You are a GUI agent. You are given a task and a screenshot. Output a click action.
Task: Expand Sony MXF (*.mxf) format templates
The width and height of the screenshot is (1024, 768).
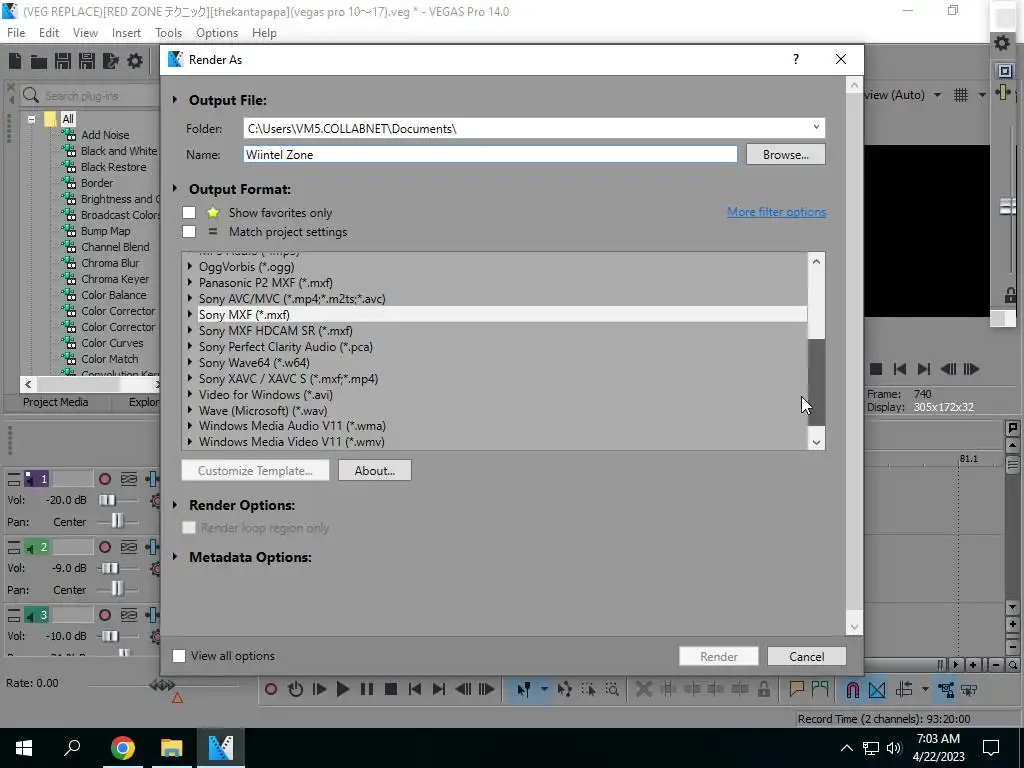click(x=189, y=315)
